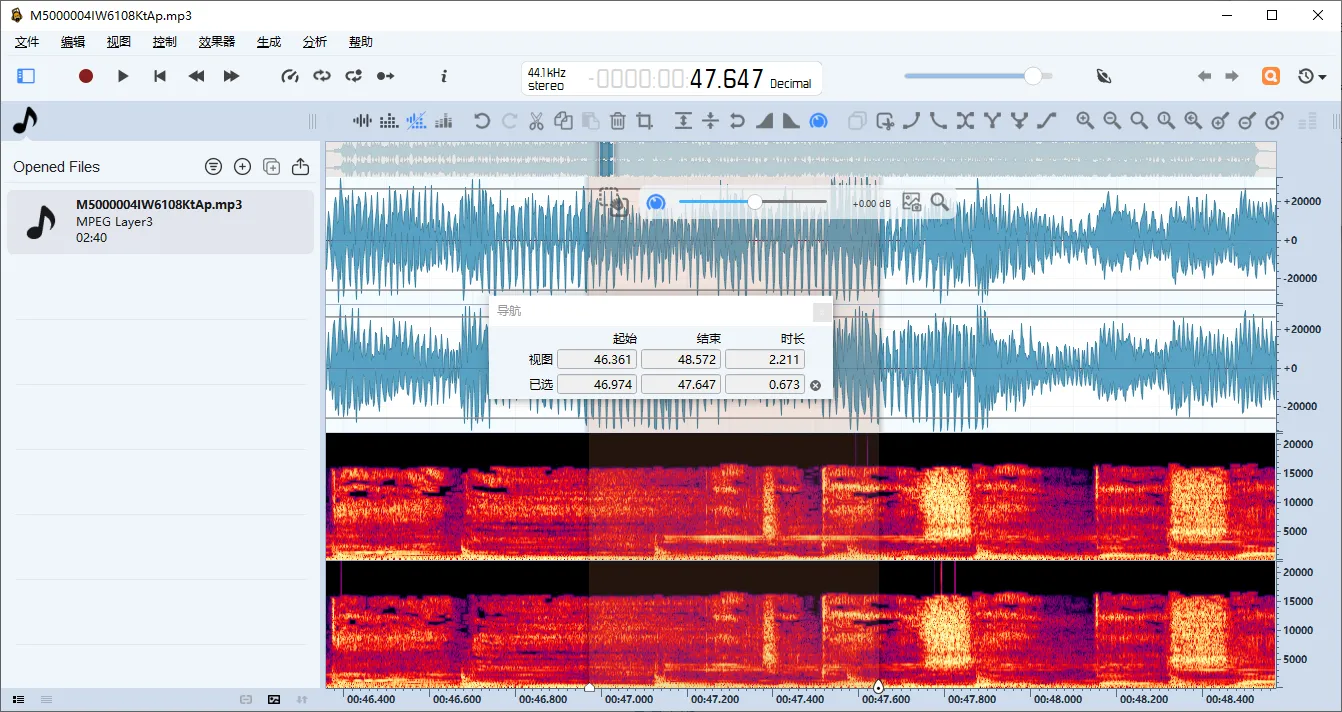This screenshot has height=712, width=1342.
Task: Click the Decimal time format selector
Action: pos(790,84)
